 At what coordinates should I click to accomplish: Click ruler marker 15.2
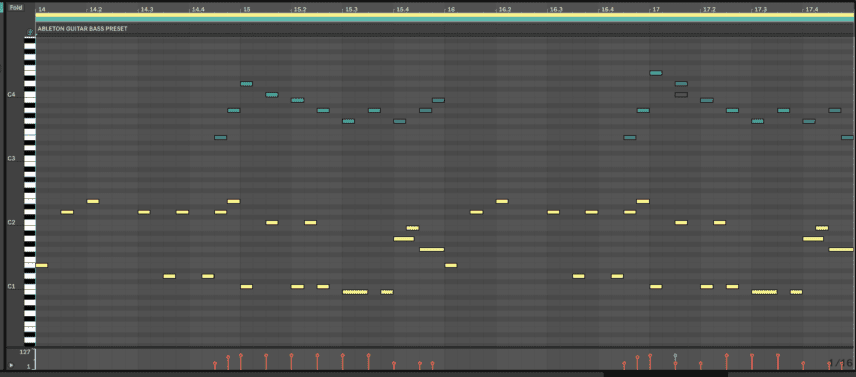[300, 9]
